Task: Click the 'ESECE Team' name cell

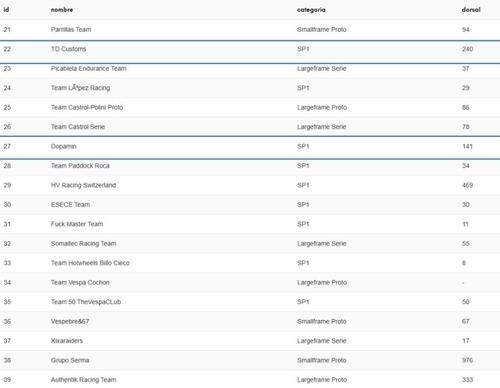Action: click(x=70, y=205)
